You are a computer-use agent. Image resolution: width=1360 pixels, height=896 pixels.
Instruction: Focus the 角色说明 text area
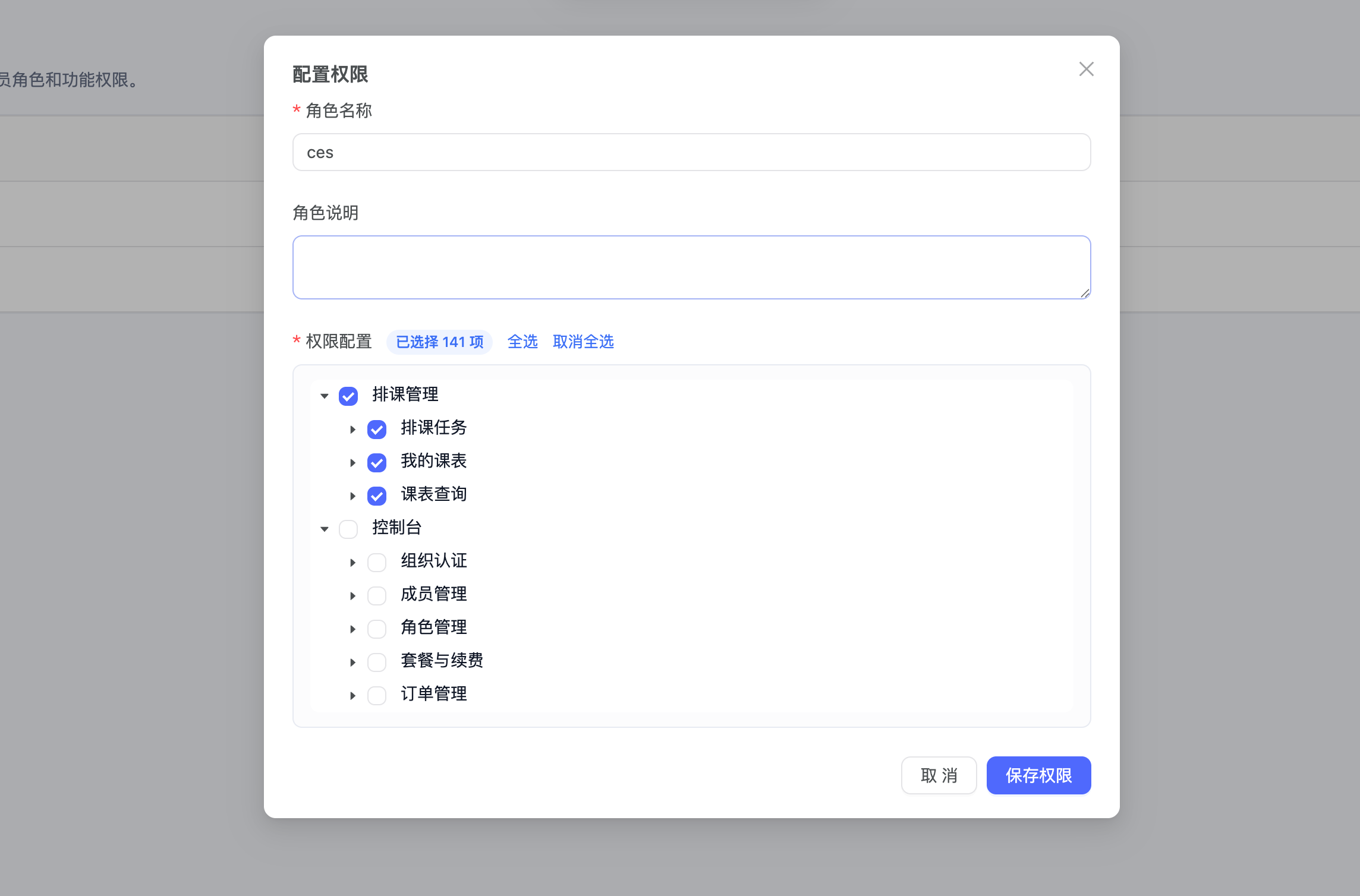pos(691,267)
